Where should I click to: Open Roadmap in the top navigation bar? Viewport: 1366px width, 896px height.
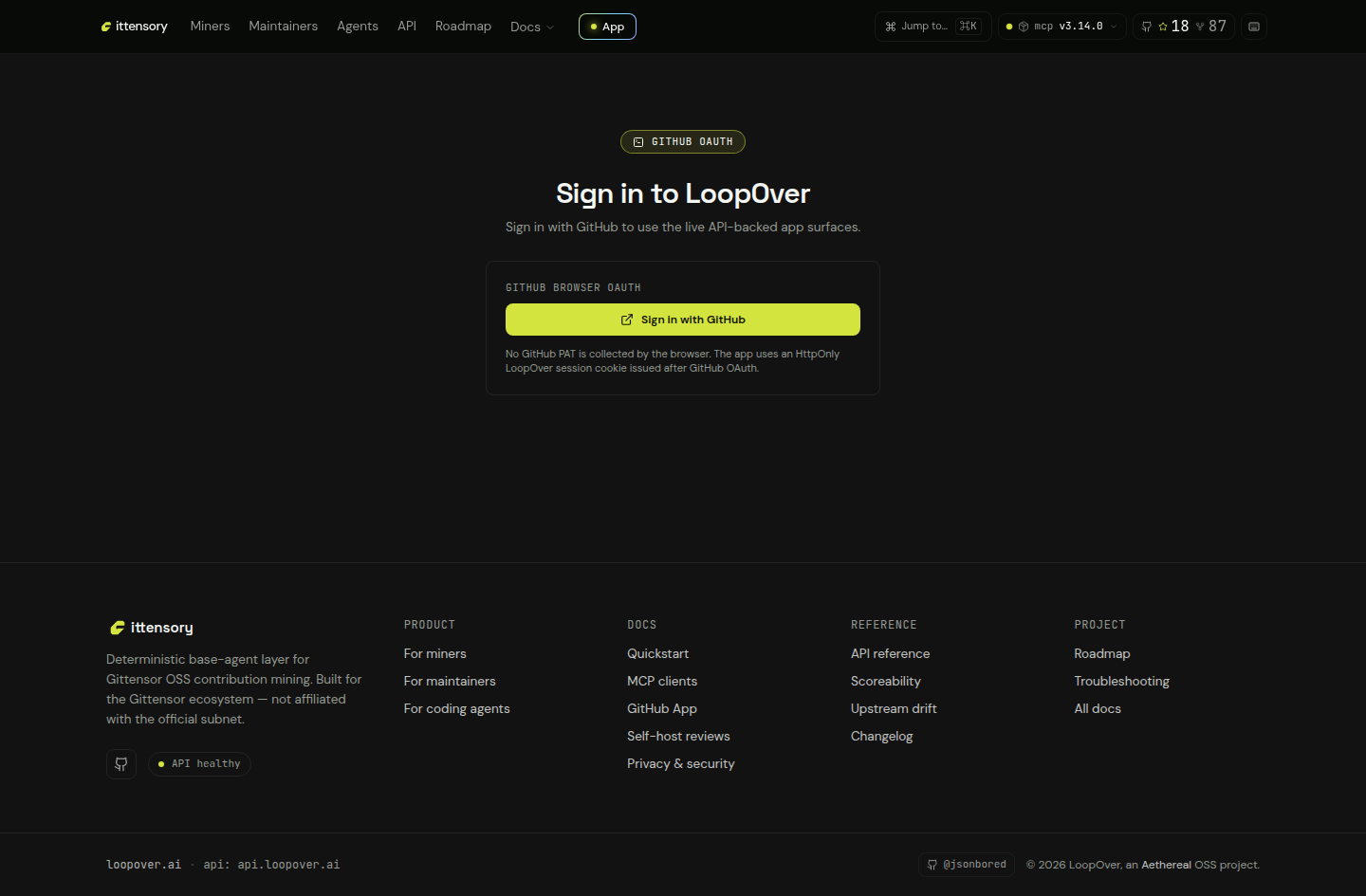click(463, 27)
